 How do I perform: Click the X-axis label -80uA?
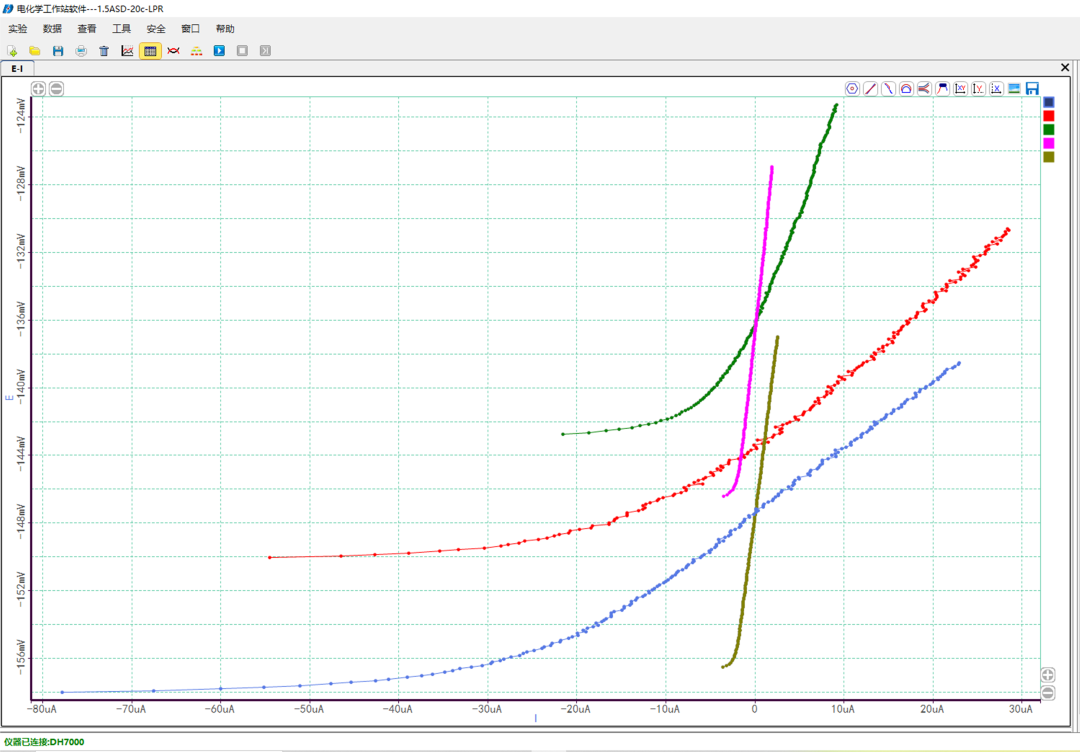[42, 709]
